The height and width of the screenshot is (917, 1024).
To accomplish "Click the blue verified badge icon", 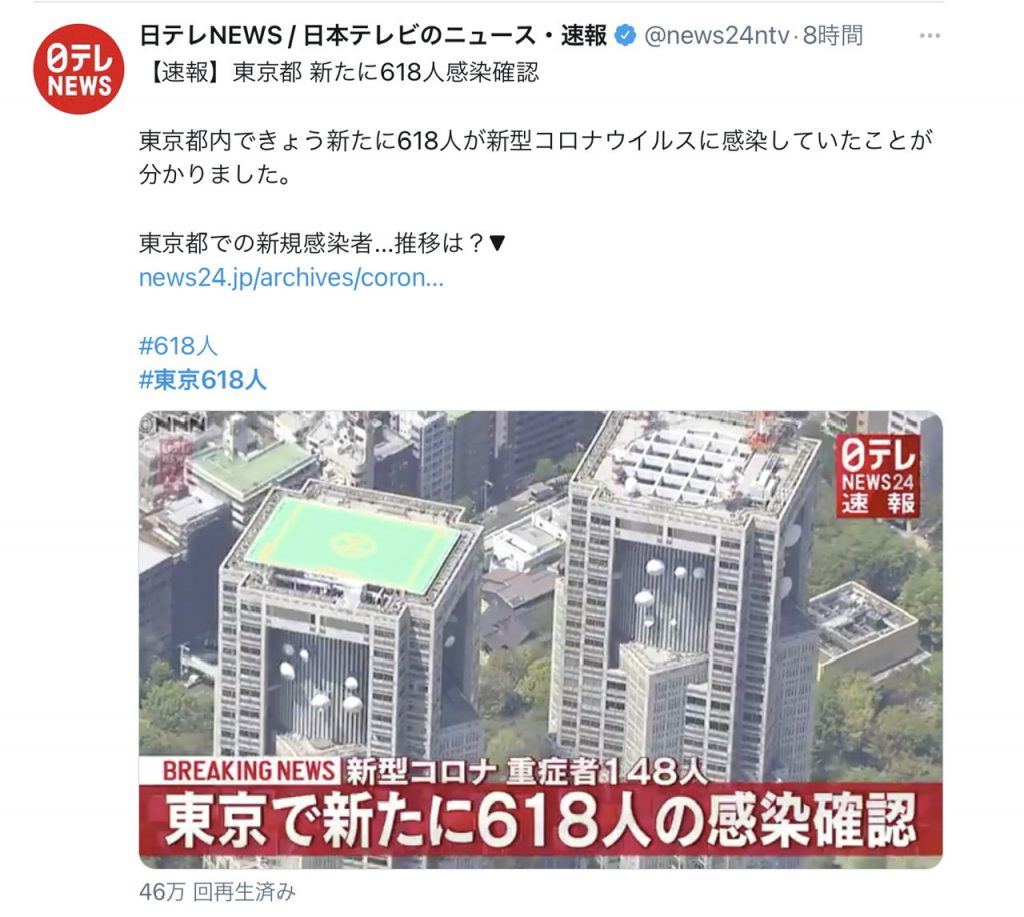I will 626,35.
